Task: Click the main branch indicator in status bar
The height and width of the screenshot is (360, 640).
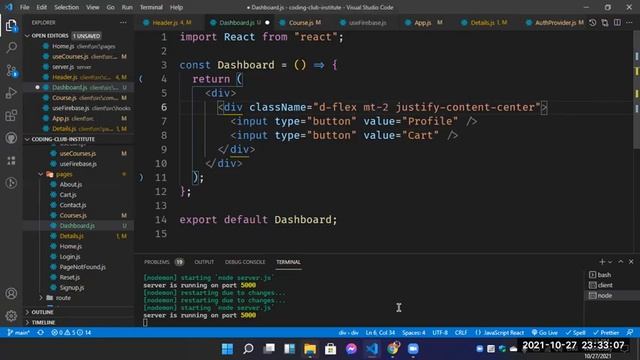Action: pyautogui.click(x=19, y=333)
